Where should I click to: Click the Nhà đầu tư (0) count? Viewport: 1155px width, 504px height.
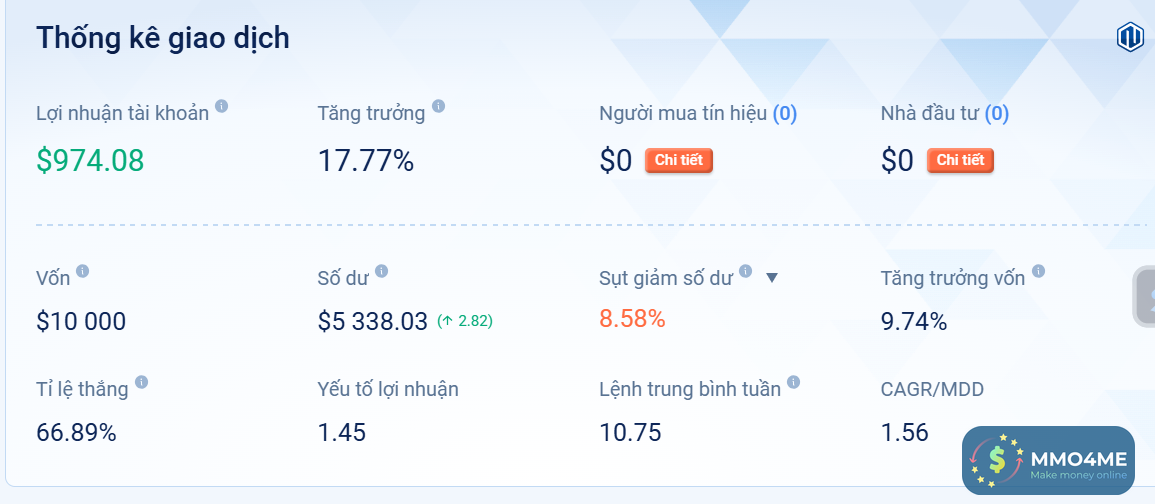(997, 114)
